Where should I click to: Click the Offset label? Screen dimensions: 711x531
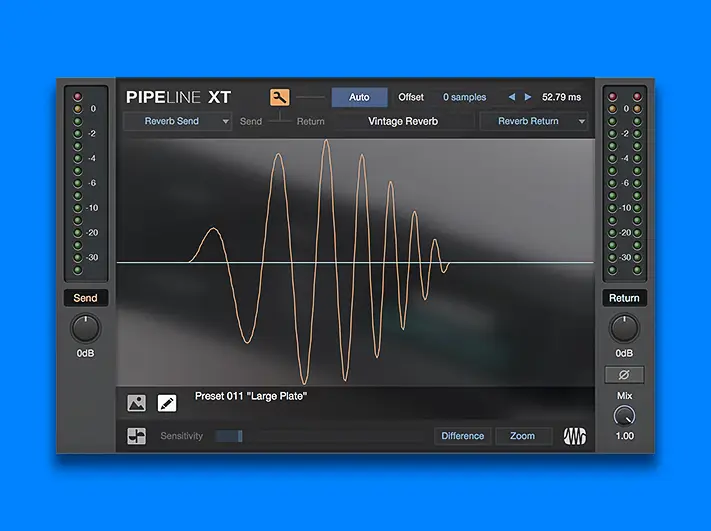(x=411, y=97)
